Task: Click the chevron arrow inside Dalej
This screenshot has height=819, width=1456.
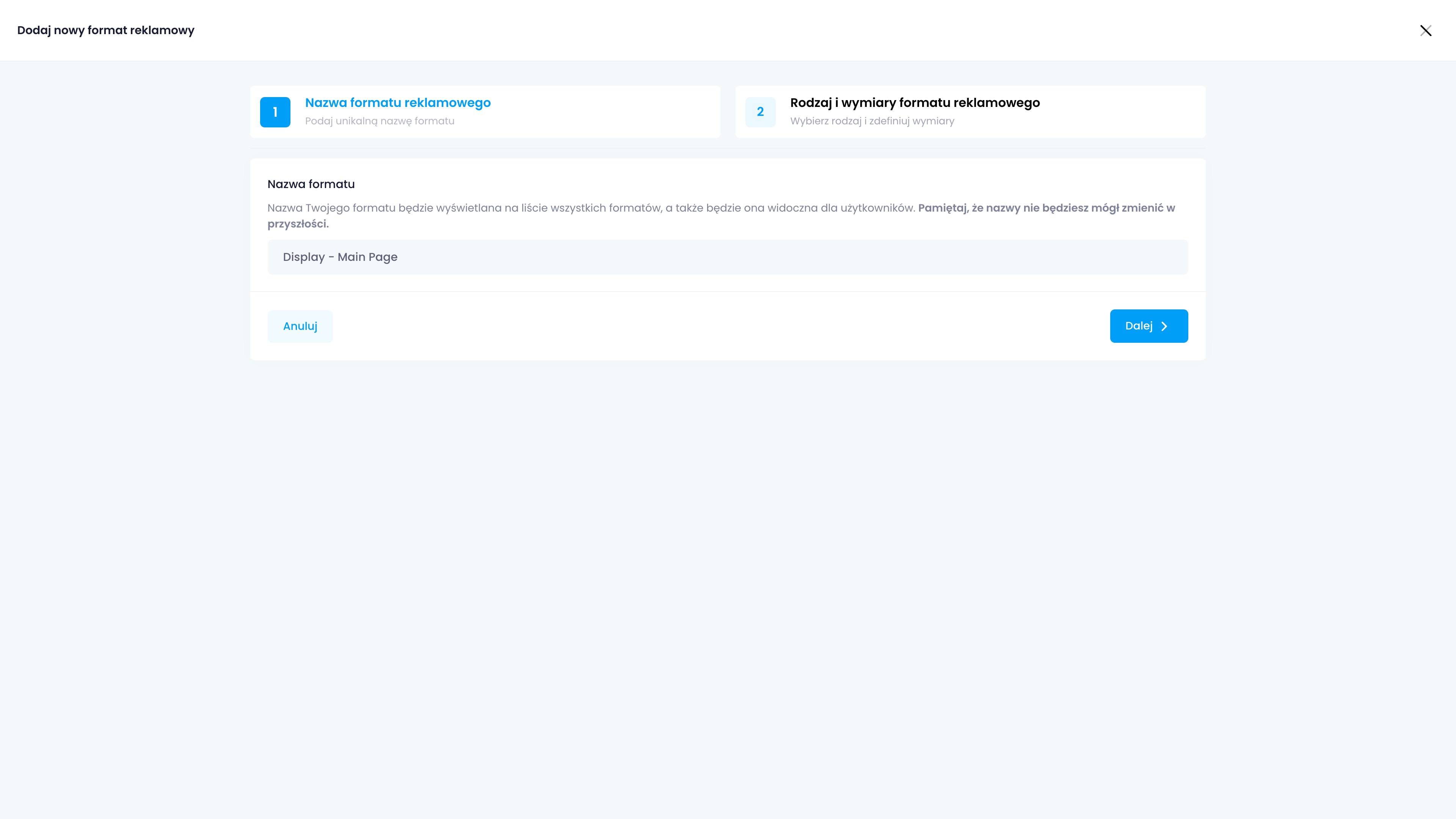Action: pos(1164,326)
